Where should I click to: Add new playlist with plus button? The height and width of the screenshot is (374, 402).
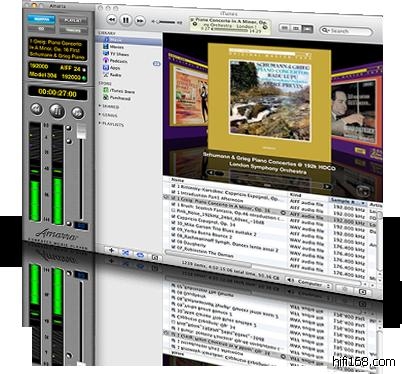(x=111, y=251)
